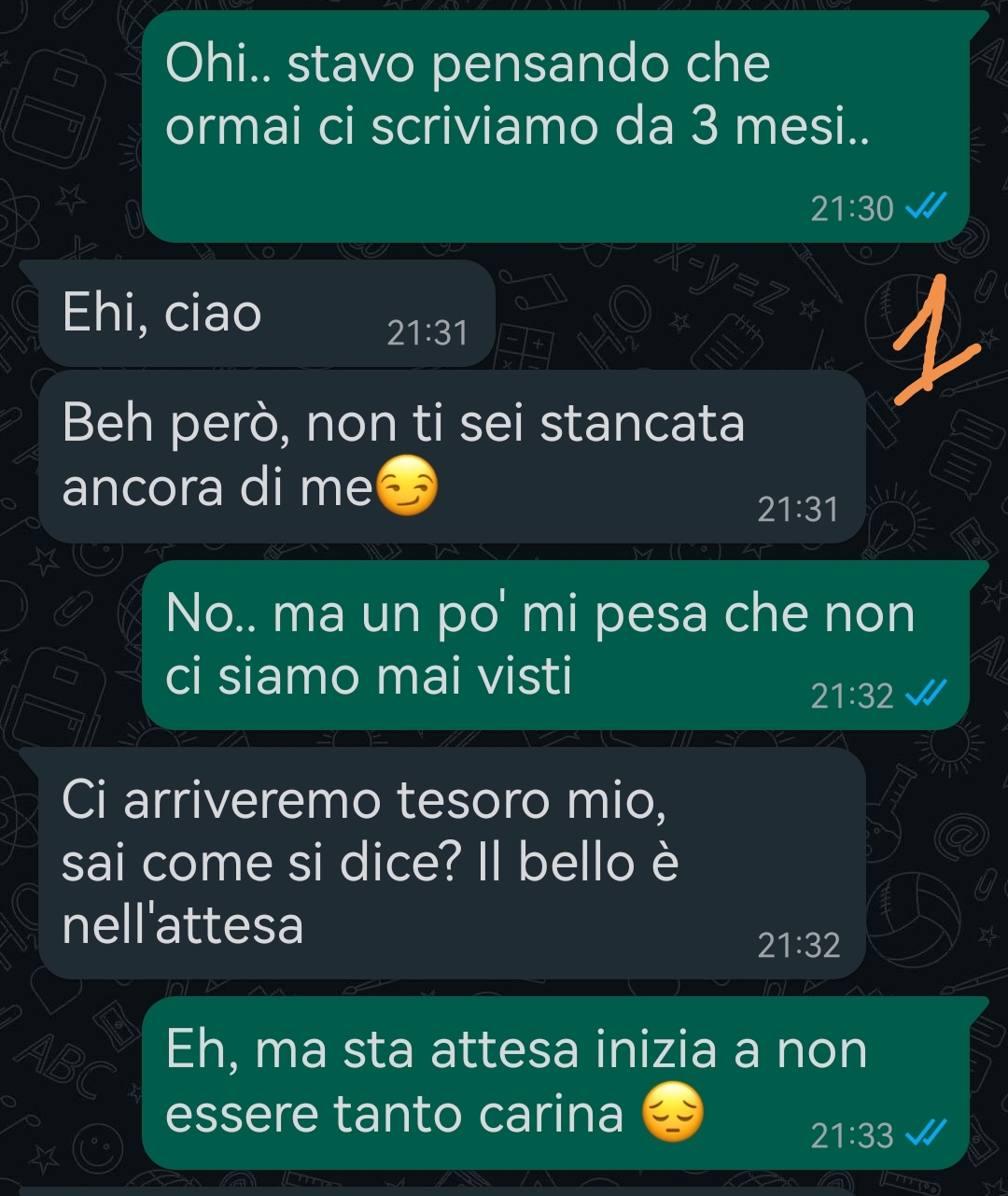Tap the text 'ormai ci scriviamo da 3 mesi..'
1008x1196 pixels.
coord(518,126)
